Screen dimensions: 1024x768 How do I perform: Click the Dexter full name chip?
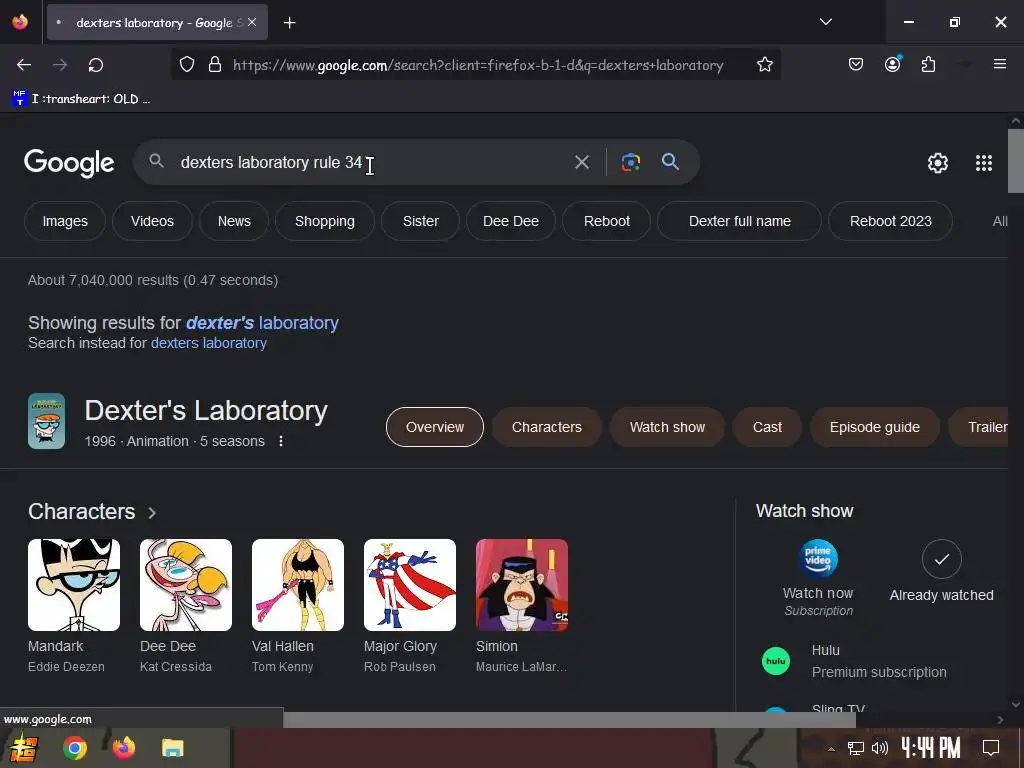point(739,221)
